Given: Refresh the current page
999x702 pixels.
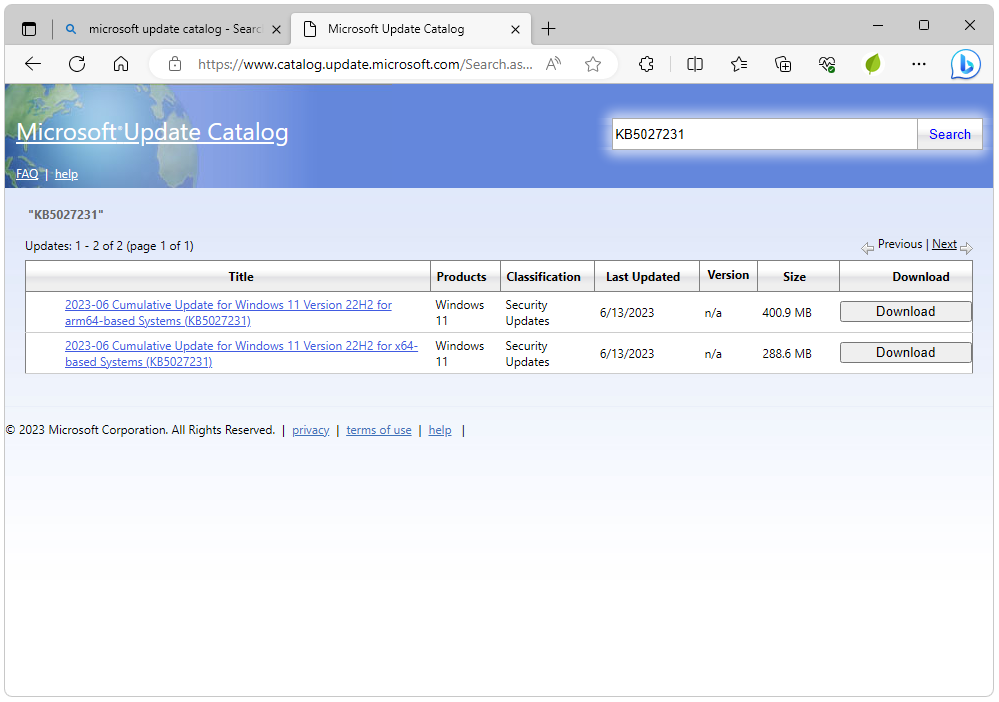Looking at the screenshot, I should point(77,64).
